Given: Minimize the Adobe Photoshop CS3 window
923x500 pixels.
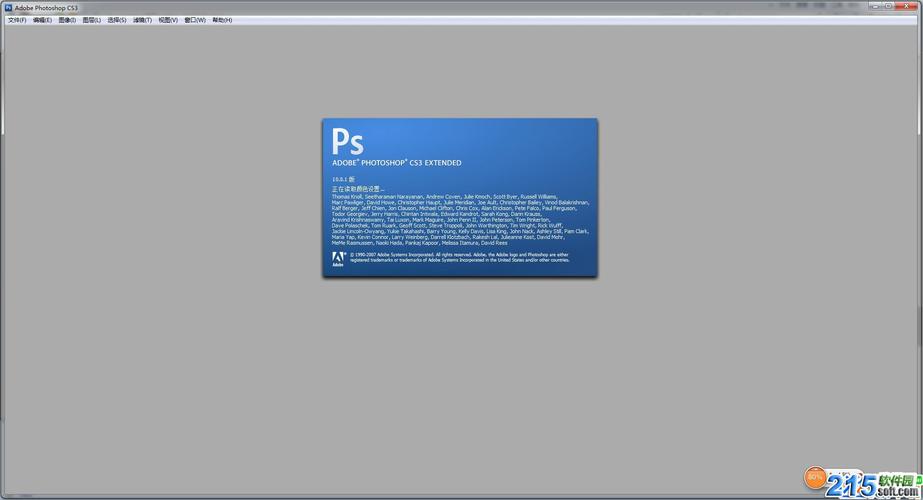Looking at the screenshot, I should click(x=876, y=5).
